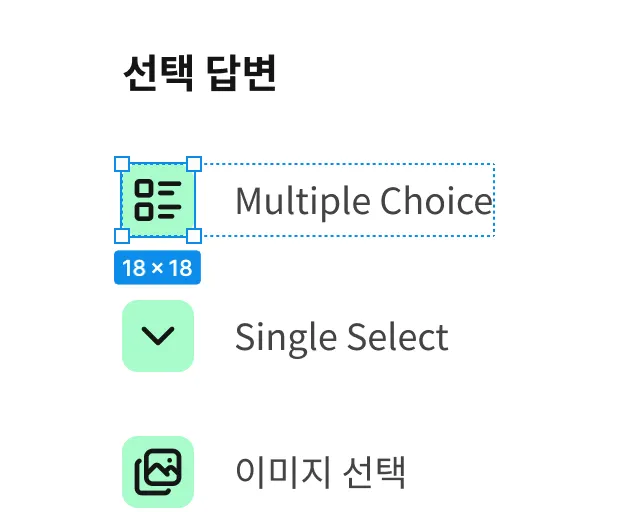Grab the top-left resize handle
This screenshot has height=512, width=632.
[122, 164]
